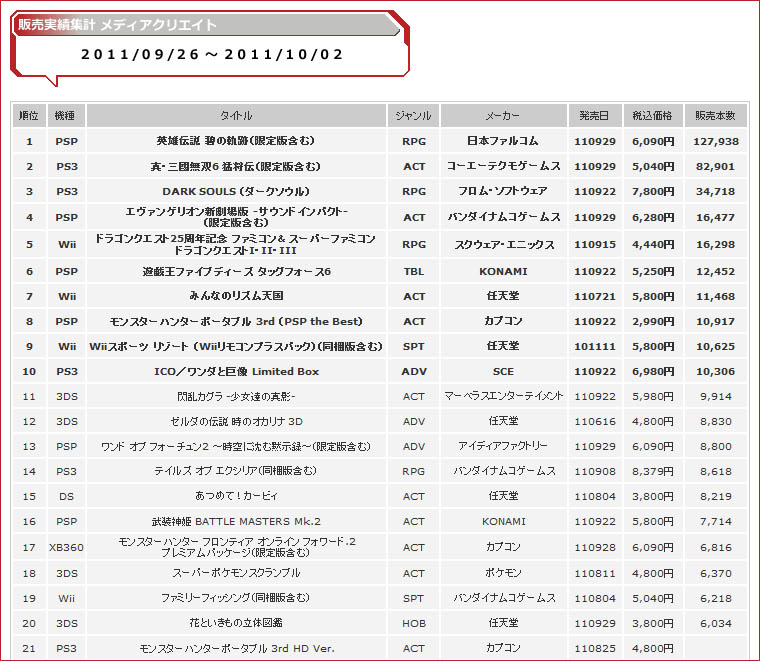Select title DARK SOULS (ダークソウル)
The image size is (760, 661).
point(236,191)
